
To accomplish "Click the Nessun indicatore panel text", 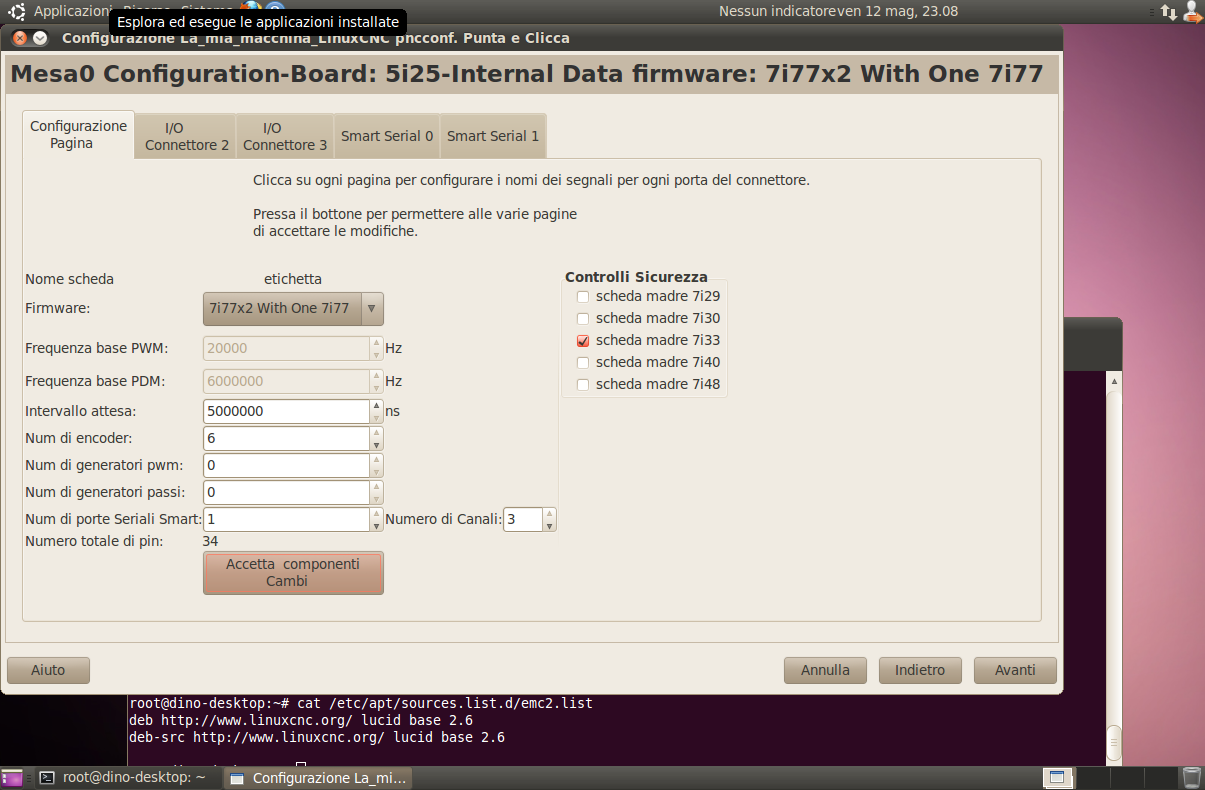I will pyautogui.click(x=777, y=11).
